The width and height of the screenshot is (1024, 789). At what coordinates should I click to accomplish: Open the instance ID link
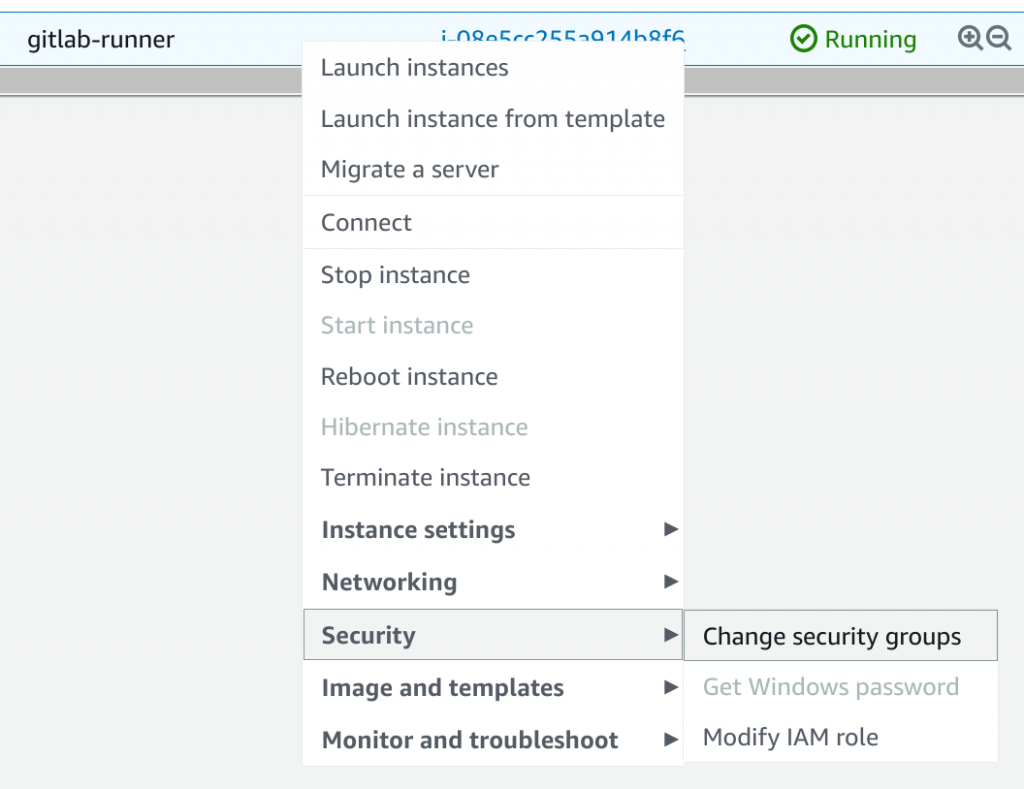[x=563, y=35]
